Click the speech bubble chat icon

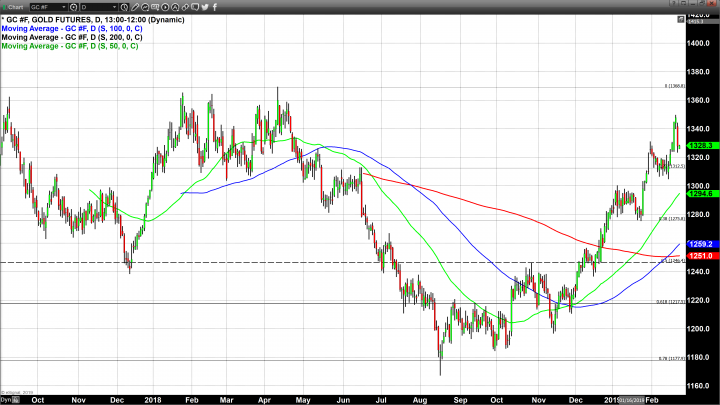point(195,7)
